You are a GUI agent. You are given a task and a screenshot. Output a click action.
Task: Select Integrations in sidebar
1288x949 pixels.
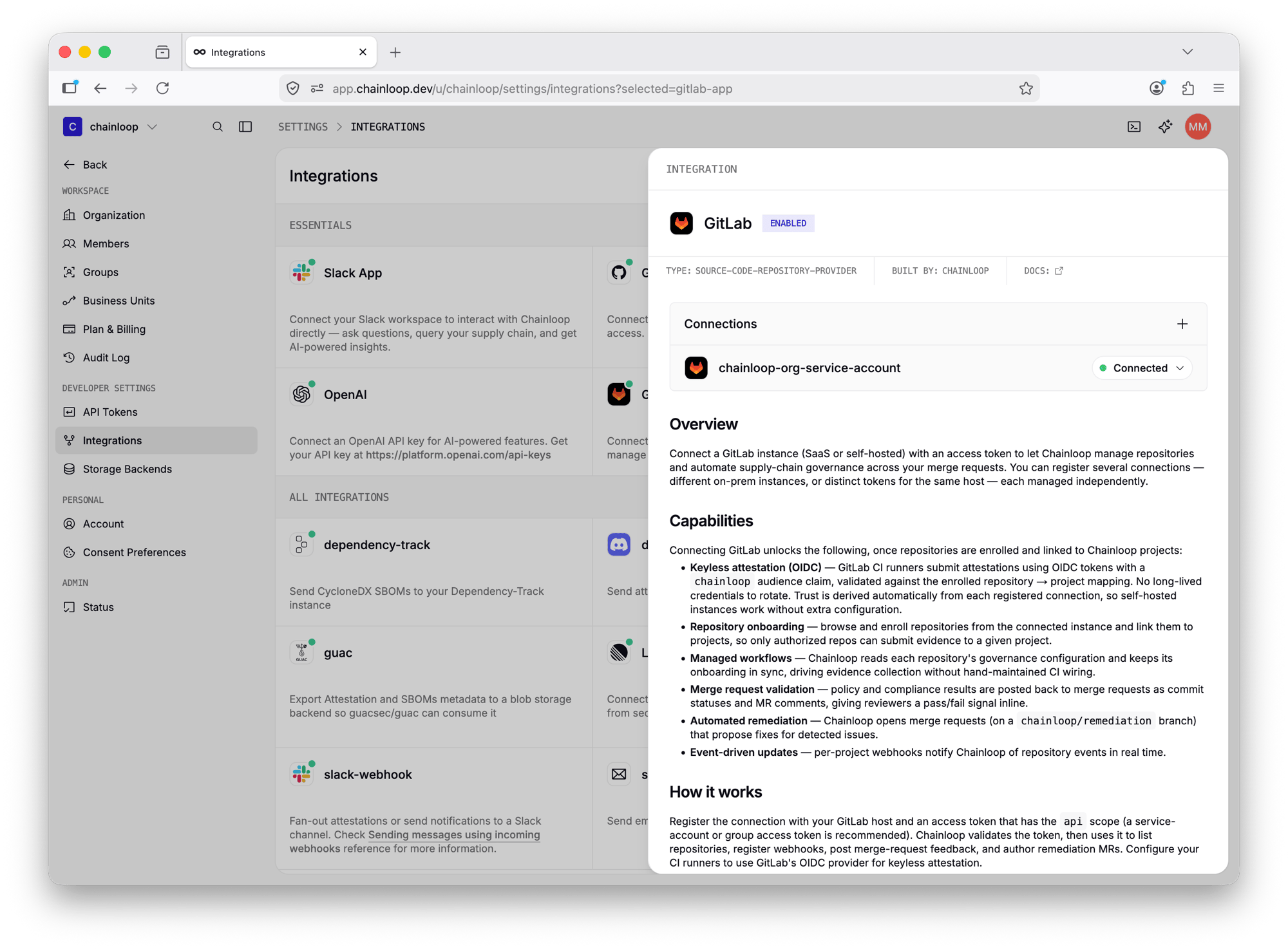coord(156,440)
